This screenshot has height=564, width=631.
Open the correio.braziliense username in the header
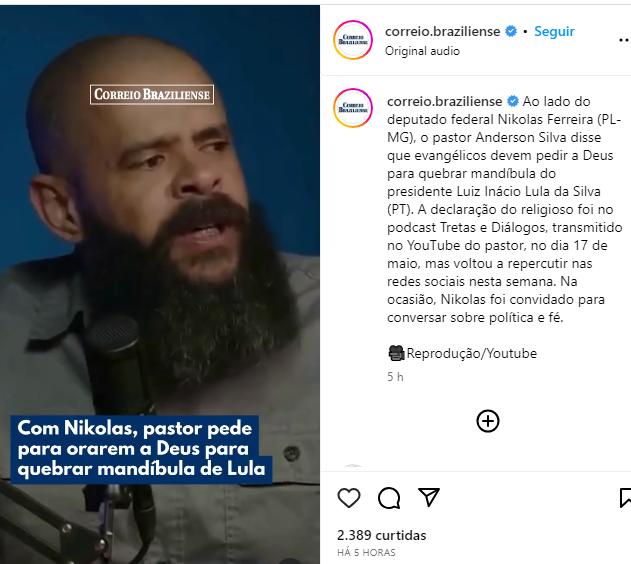click(442, 31)
